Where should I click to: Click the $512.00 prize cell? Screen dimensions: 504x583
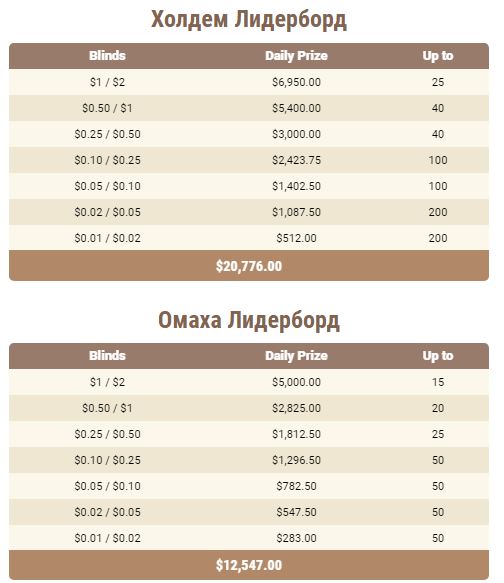pos(296,238)
